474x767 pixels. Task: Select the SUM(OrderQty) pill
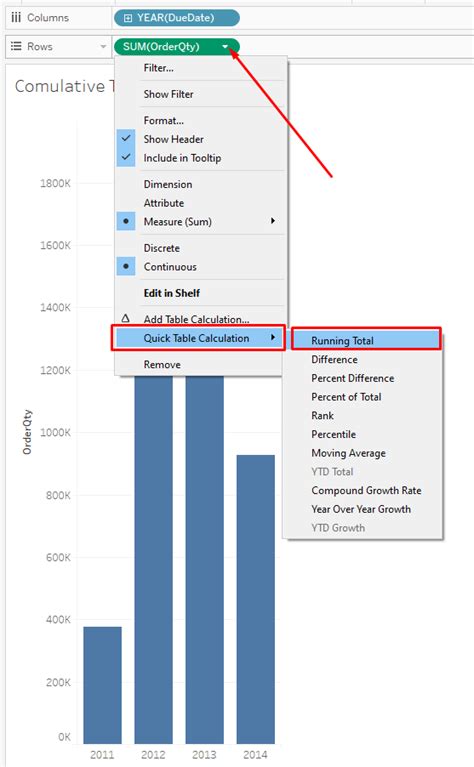pos(177,47)
